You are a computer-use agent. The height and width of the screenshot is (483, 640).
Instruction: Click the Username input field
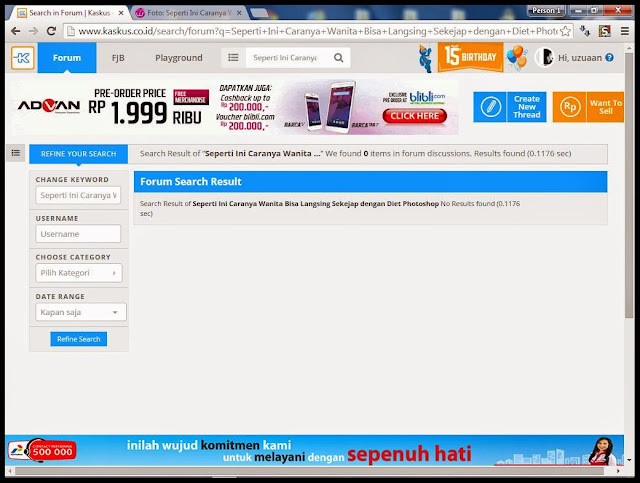pyautogui.click(x=78, y=234)
